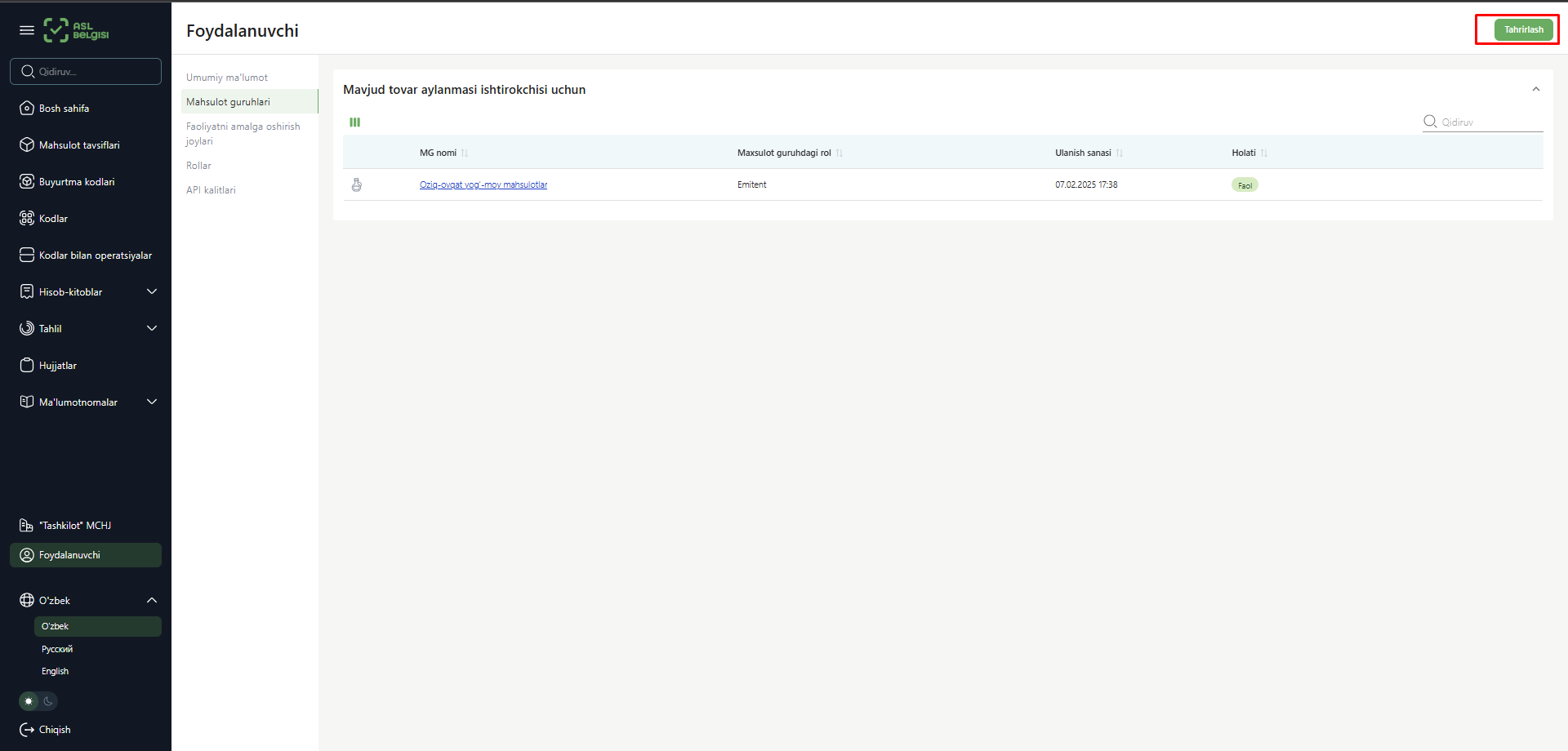Click the Hujjatlar clipboard icon

27,365
